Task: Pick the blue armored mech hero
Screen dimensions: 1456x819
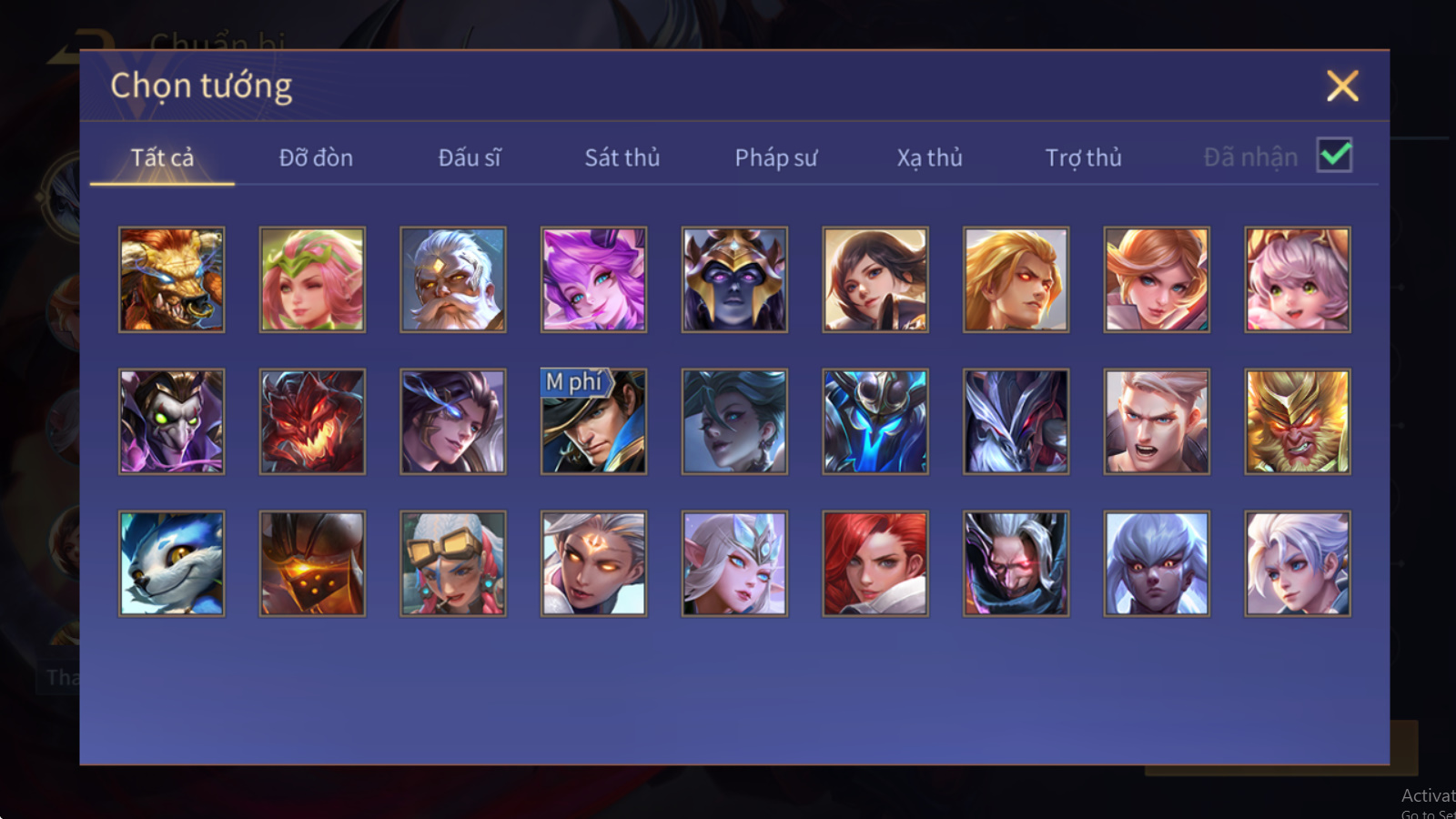Action: (875, 421)
